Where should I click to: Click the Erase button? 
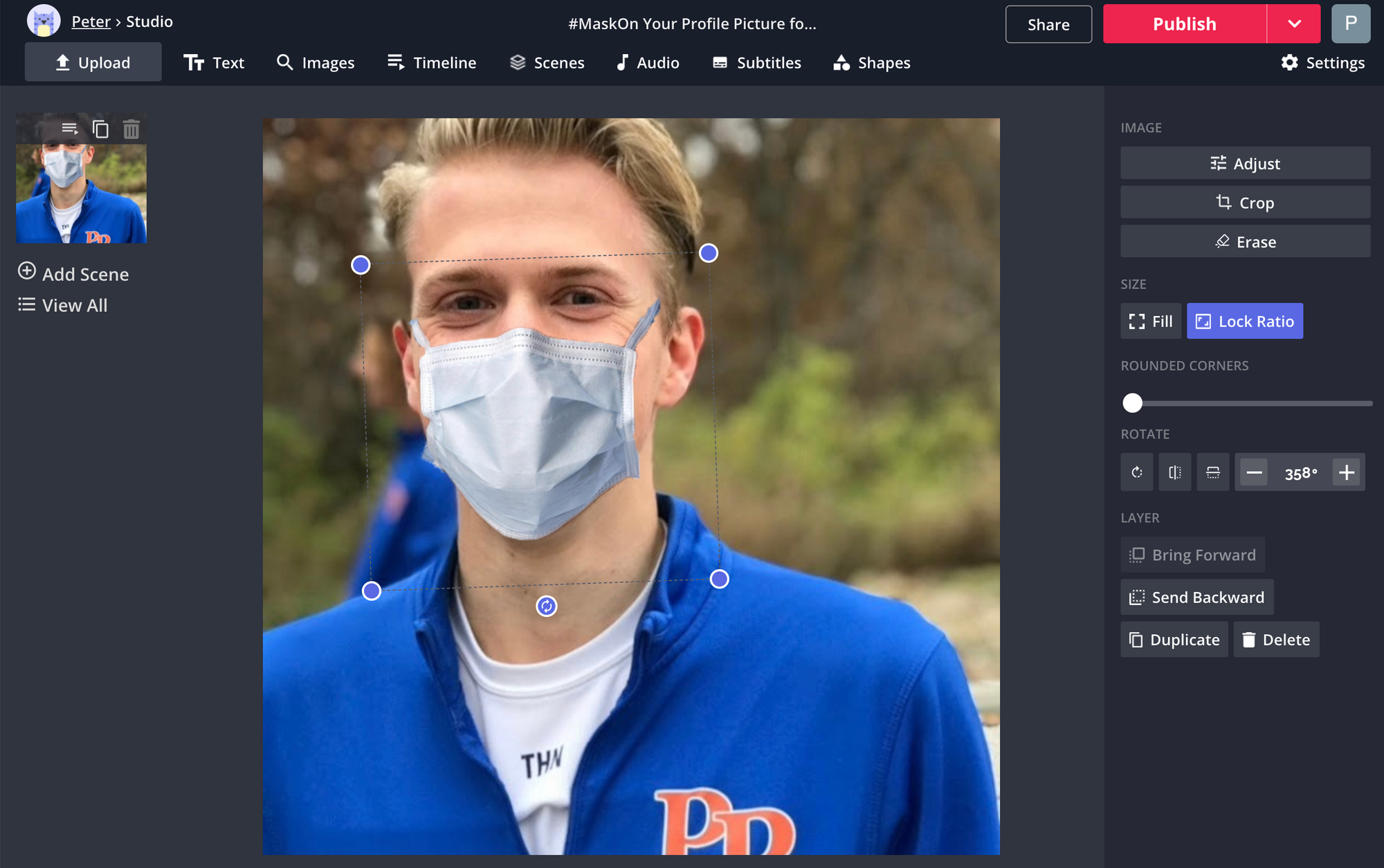(x=1245, y=242)
